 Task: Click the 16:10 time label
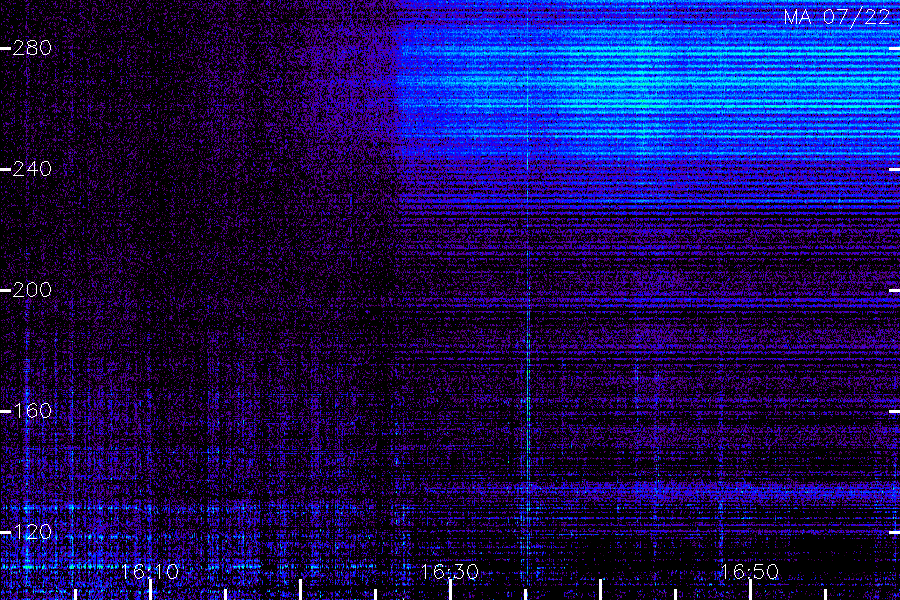point(150,572)
